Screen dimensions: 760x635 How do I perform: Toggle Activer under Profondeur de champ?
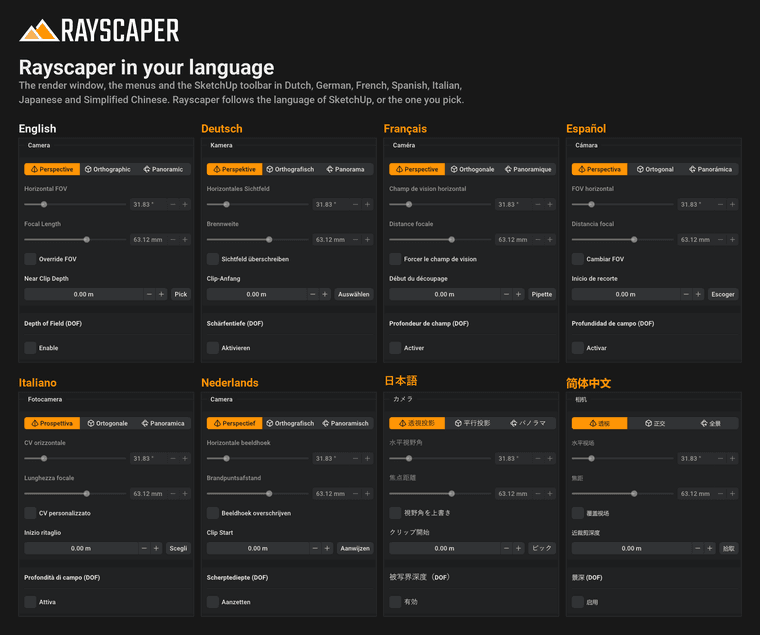[x=395, y=348]
